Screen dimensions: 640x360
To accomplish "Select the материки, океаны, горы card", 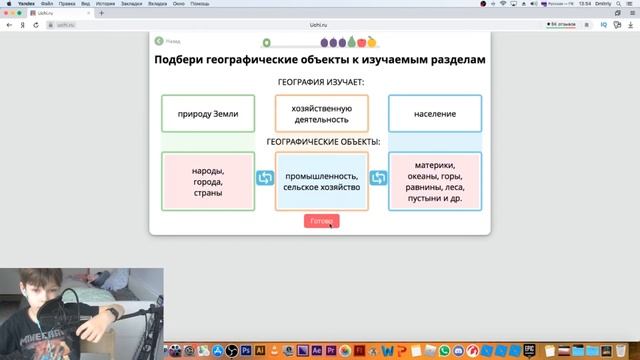I will coord(435,181).
